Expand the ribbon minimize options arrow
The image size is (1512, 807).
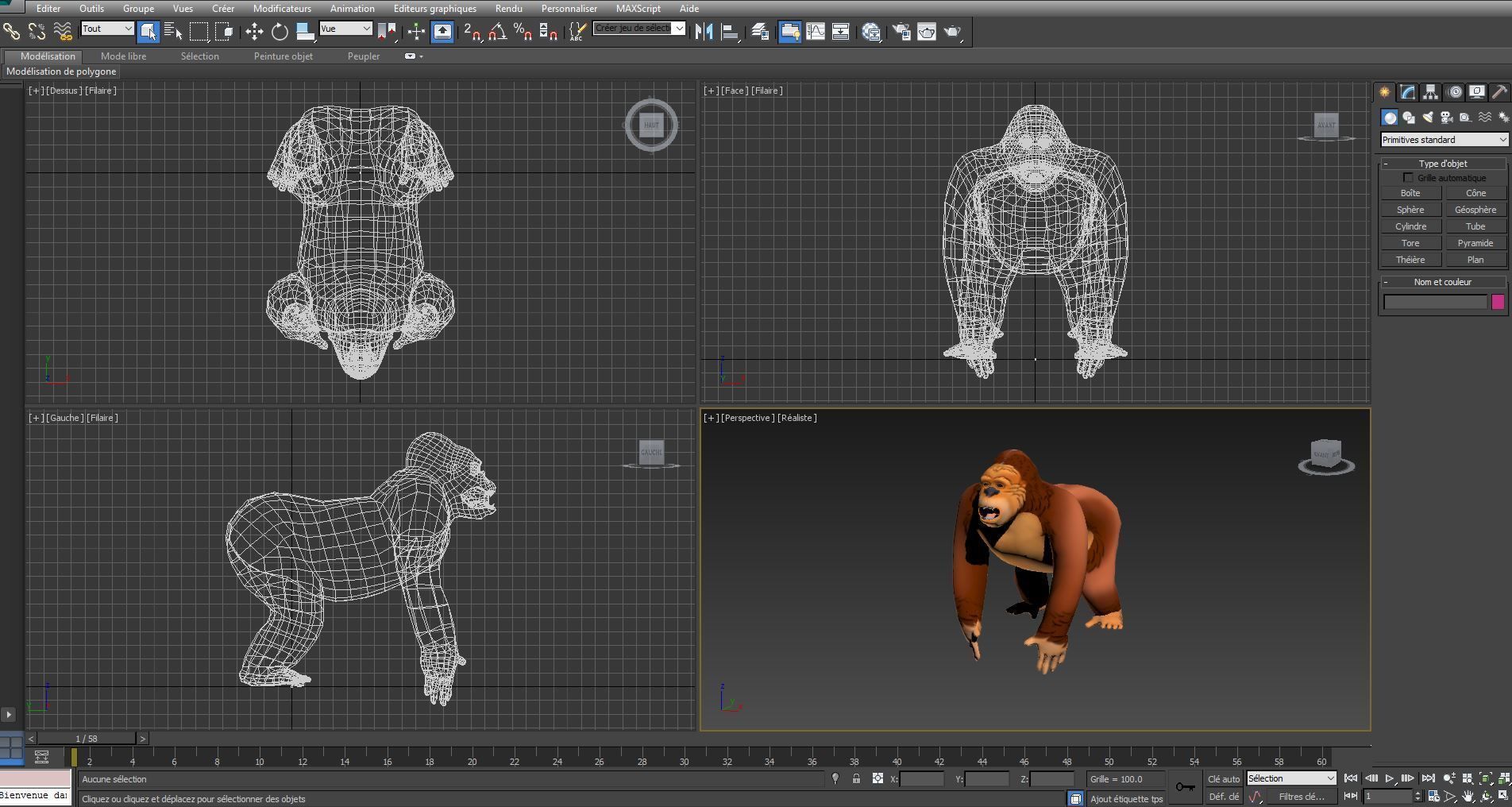[414, 56]
